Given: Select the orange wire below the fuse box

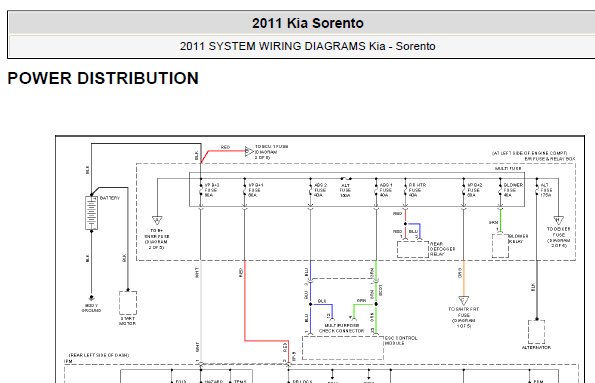Looking at the screenshot, I should pyautogui.click(x=464, y=278).
